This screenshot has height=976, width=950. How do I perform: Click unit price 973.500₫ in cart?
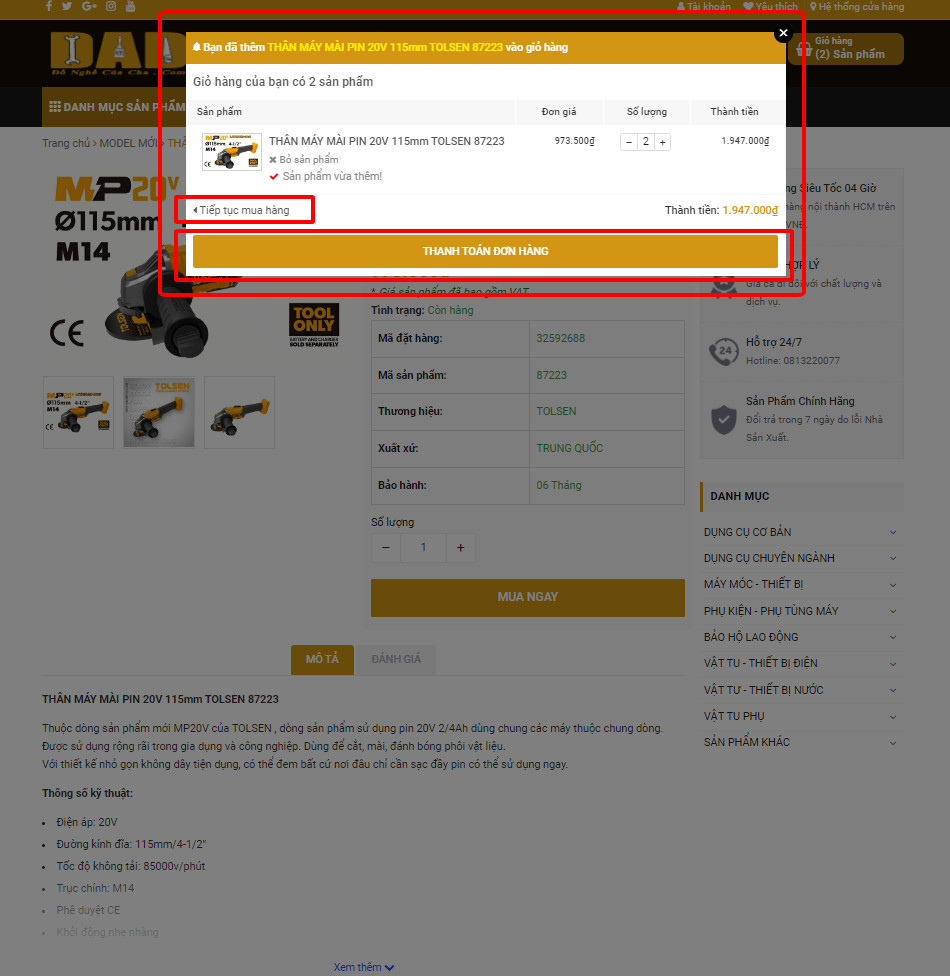(x=575, y=141)
